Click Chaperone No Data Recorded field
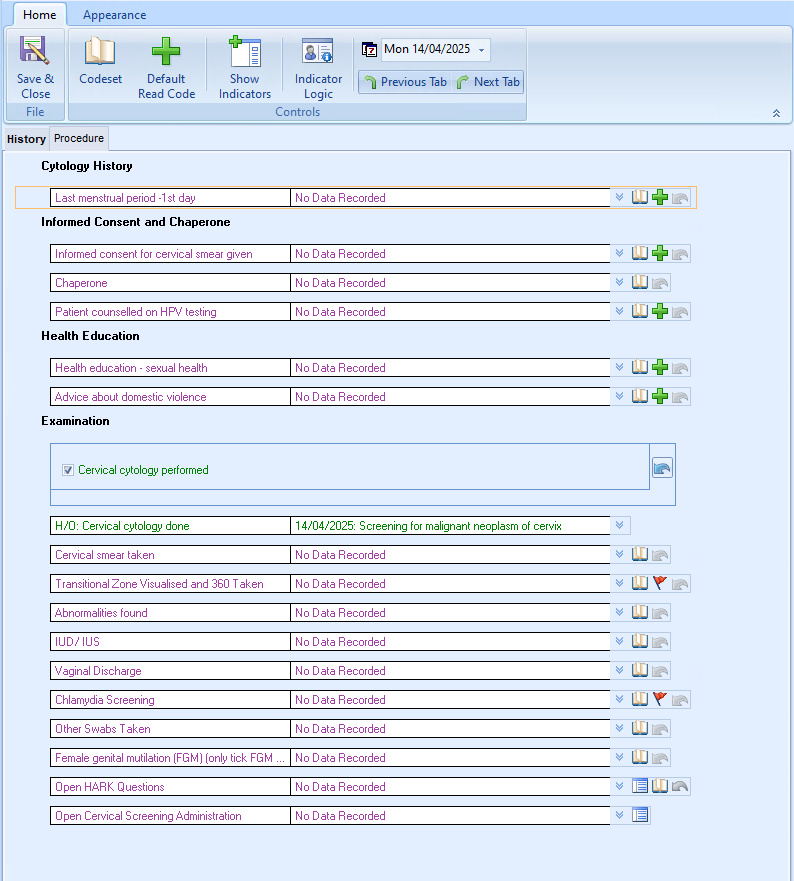 tap(450, 283)
